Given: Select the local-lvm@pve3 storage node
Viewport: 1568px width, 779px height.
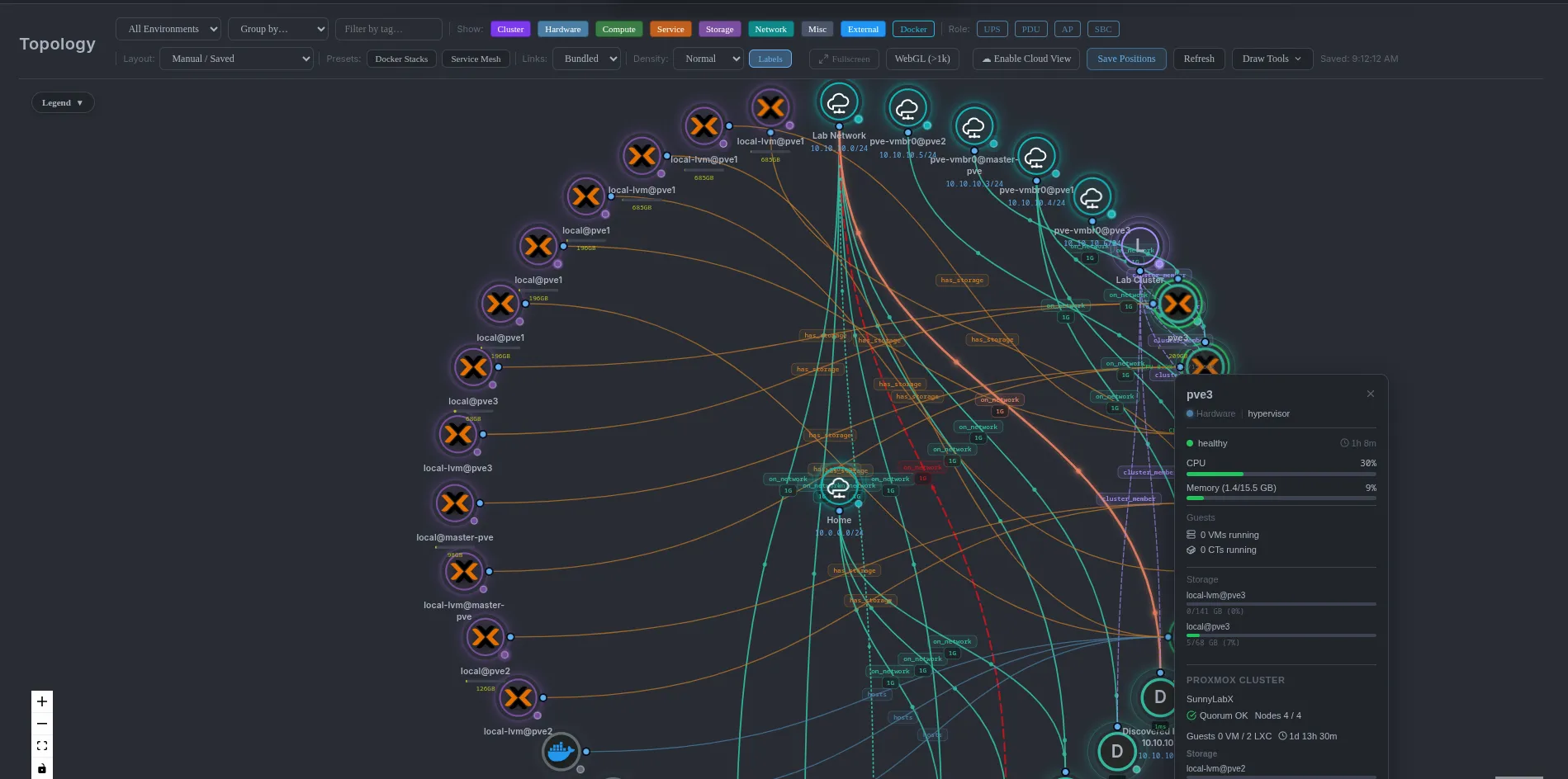Looking at the screenshot, I should tap(458, 433).
